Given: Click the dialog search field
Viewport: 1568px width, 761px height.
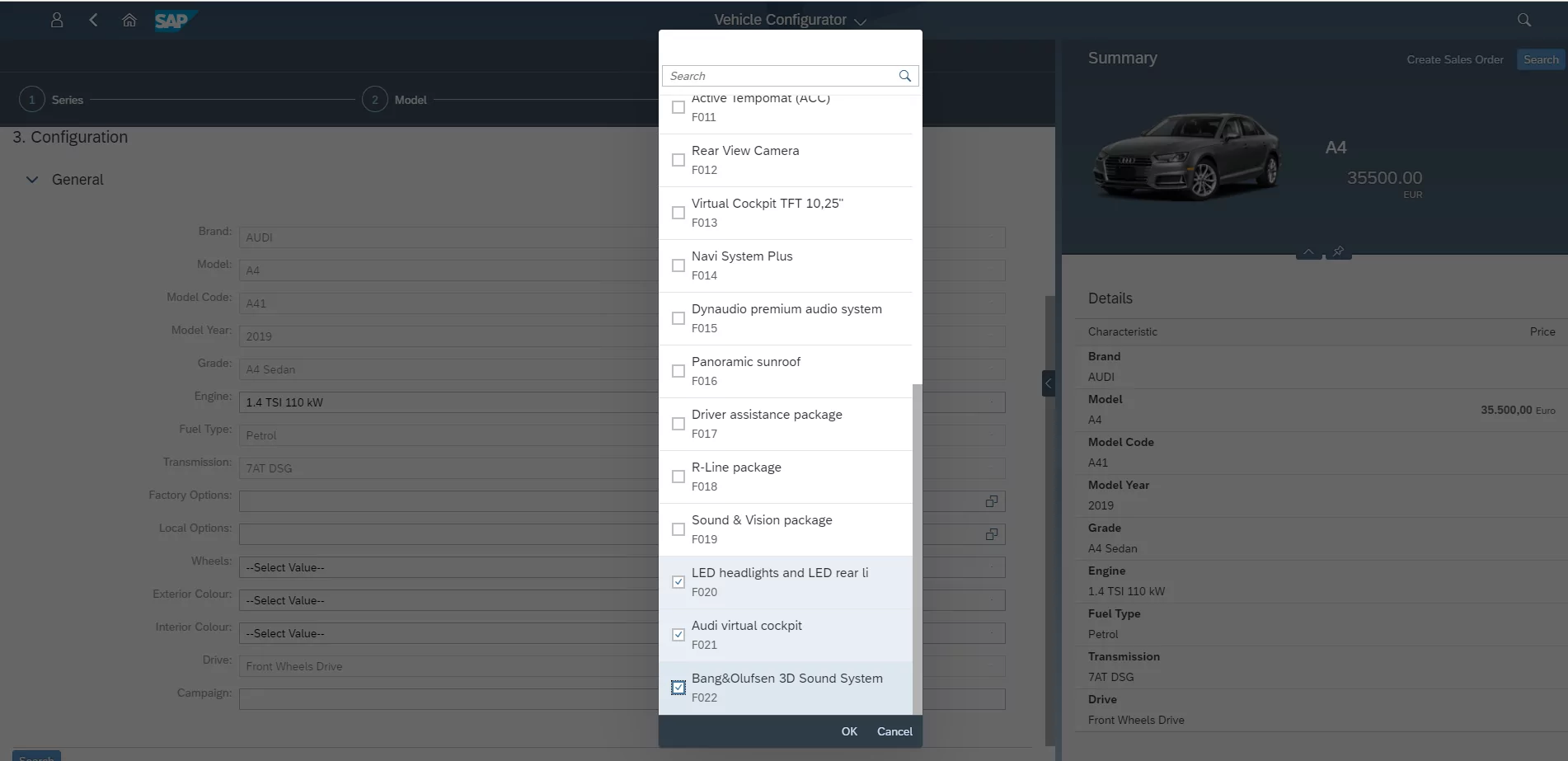Looking at the screenshot, I should coord(779,76).
